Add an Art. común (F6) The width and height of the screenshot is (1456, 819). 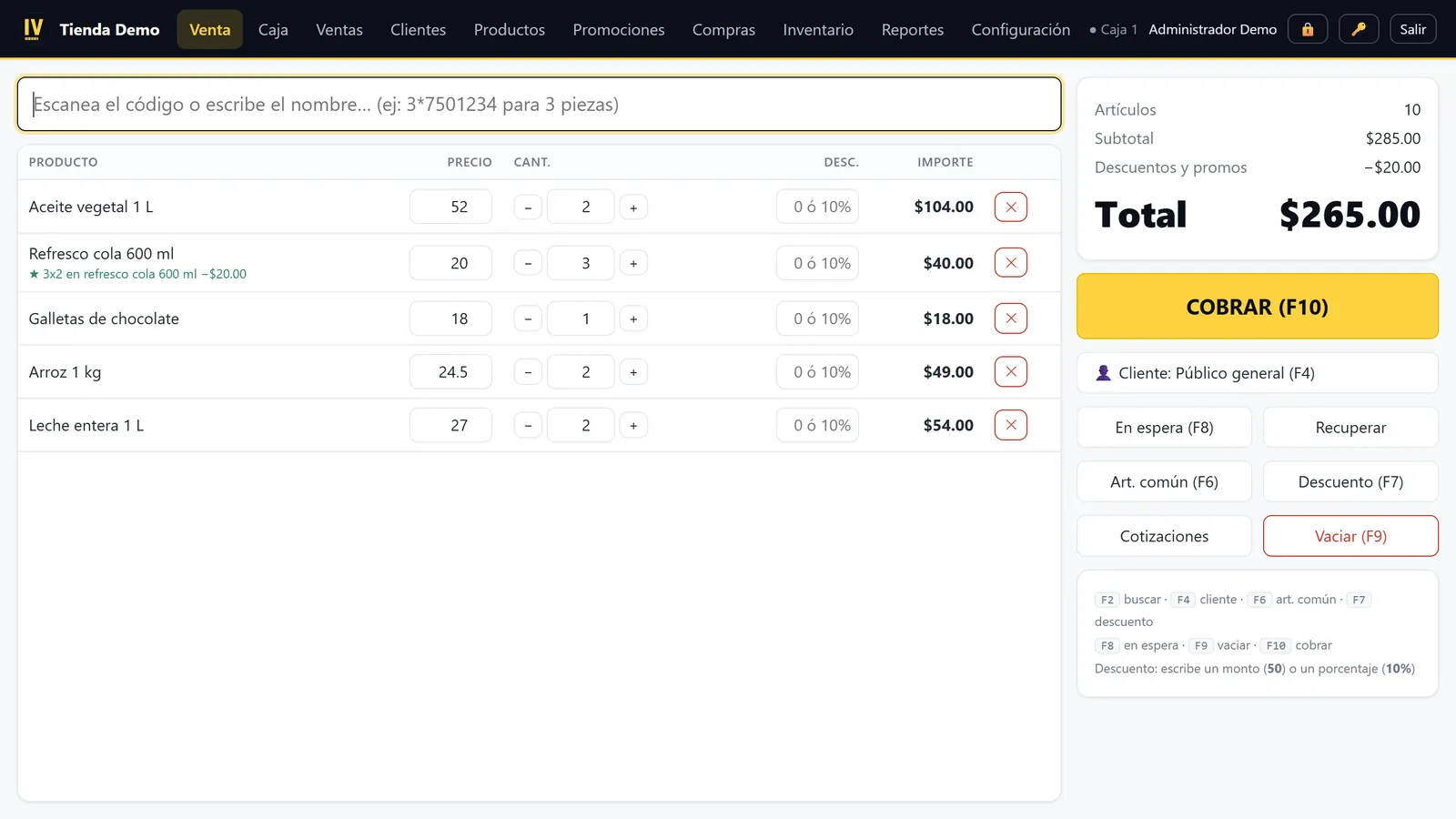click(x=1165, y=482)
